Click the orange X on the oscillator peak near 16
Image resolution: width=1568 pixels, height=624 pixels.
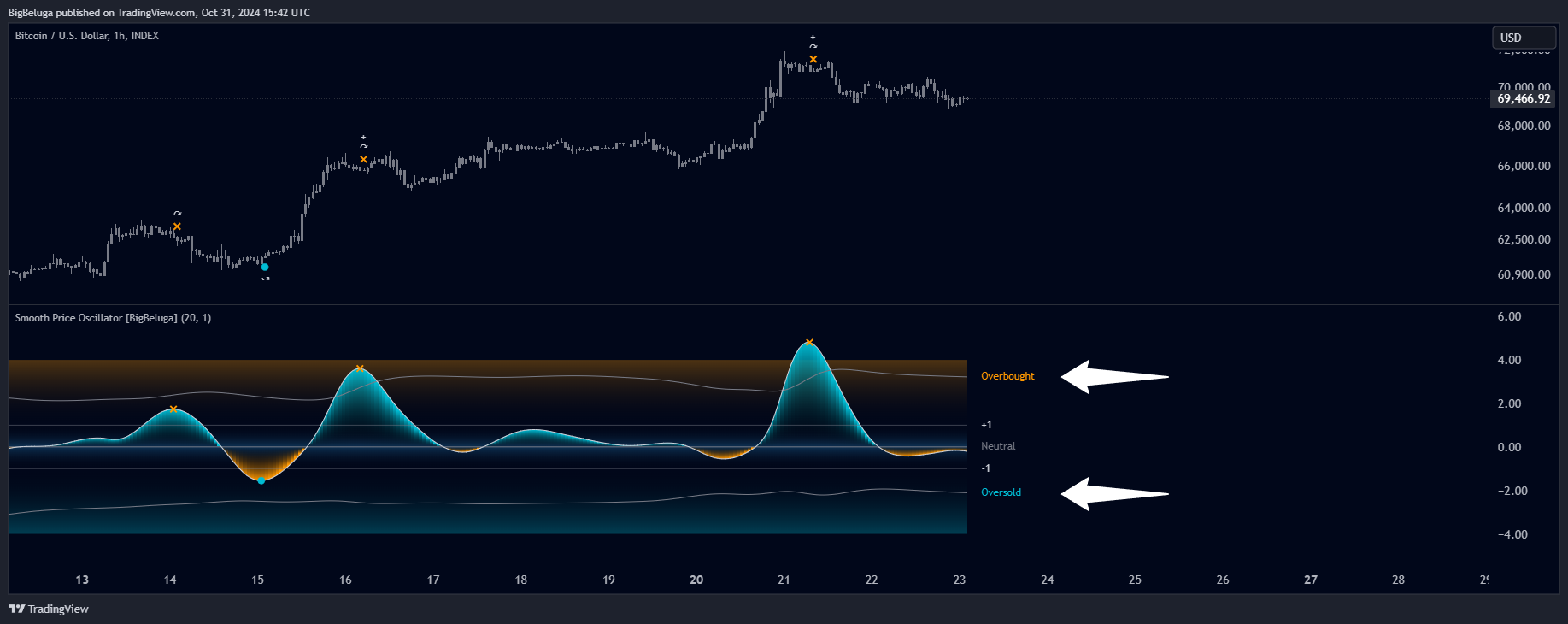click(x=360, y=368)
